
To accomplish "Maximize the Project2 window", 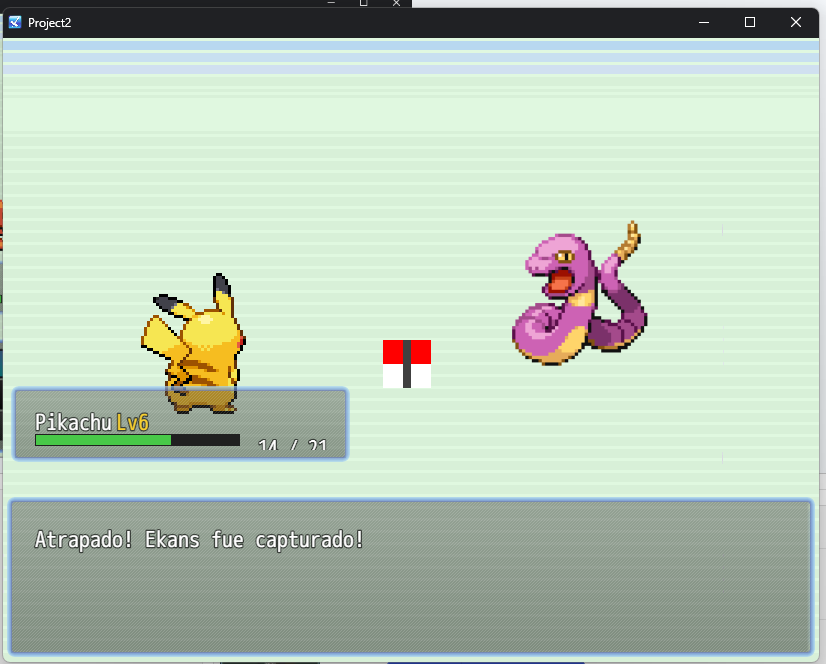I will pos(750,22).
